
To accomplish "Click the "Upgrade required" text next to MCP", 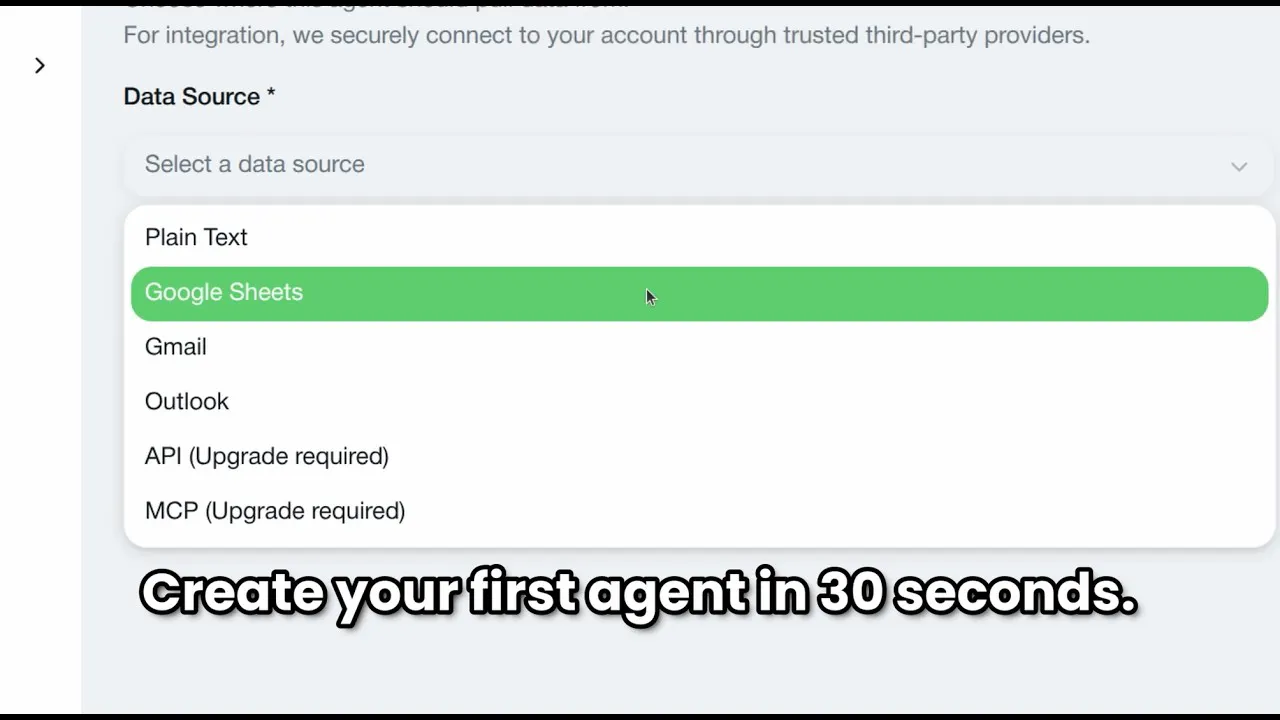I will 305,511.
